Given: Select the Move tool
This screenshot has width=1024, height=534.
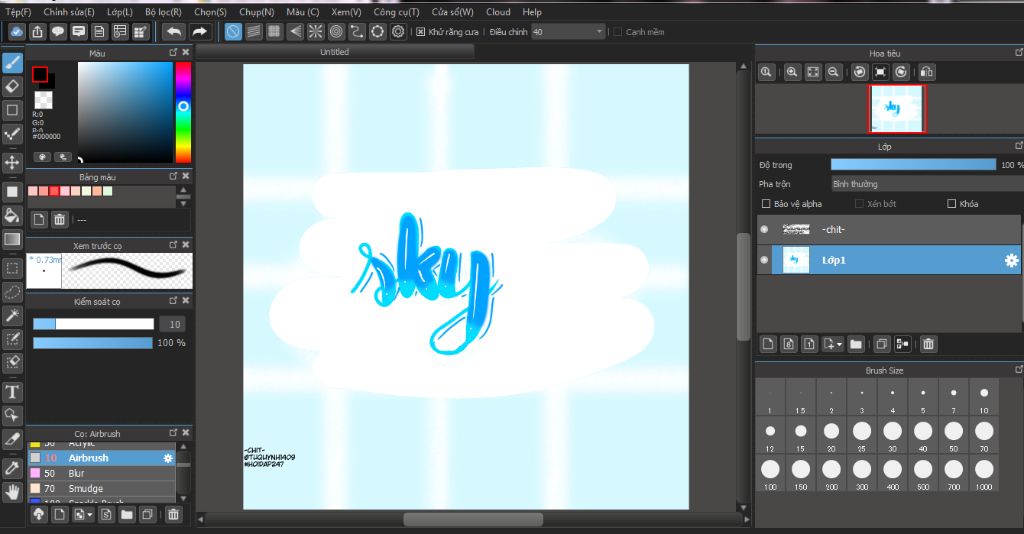Looking at the screenshot, I should tap(12, 162).
